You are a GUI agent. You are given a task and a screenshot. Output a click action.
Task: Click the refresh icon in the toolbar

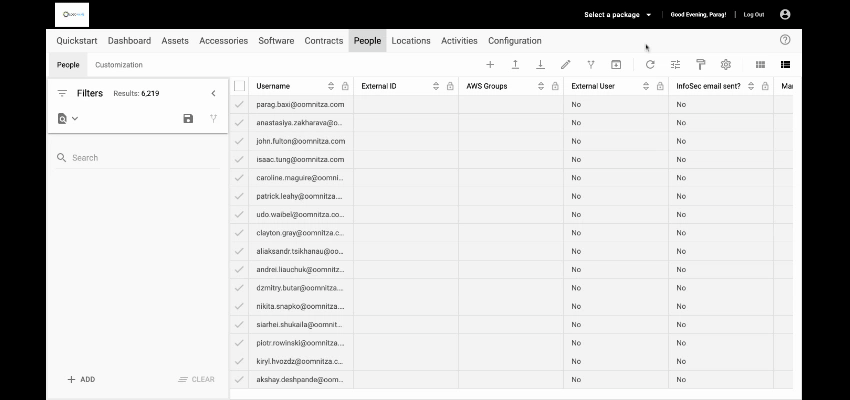click(650, 65)
